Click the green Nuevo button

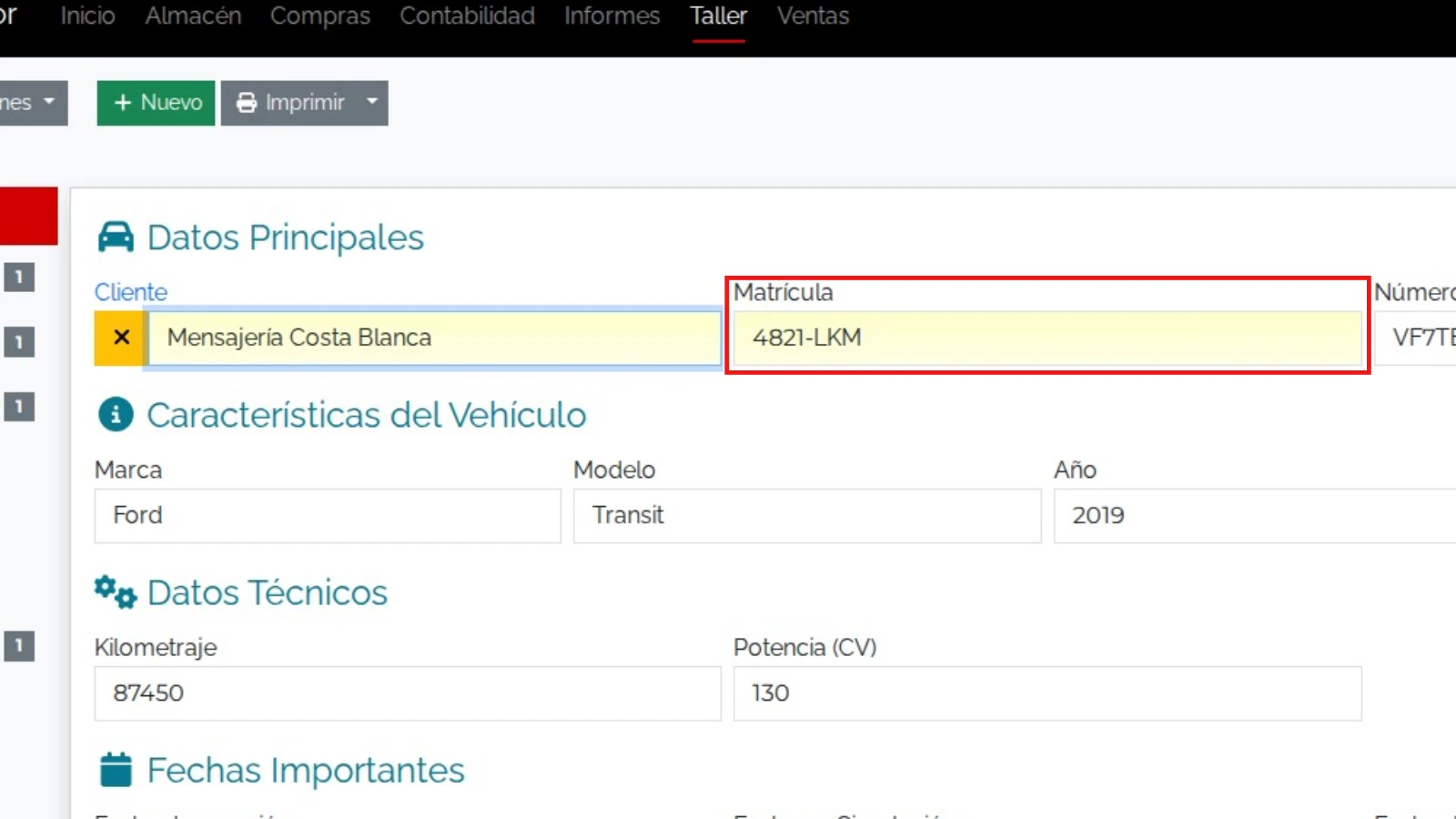tap(156, 103)
